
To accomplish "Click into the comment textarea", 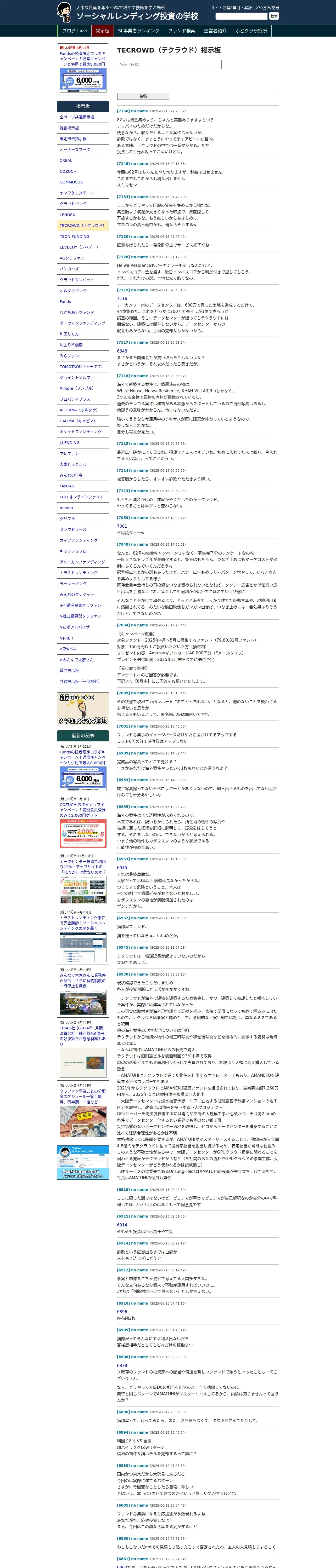I will pos(198,81).
